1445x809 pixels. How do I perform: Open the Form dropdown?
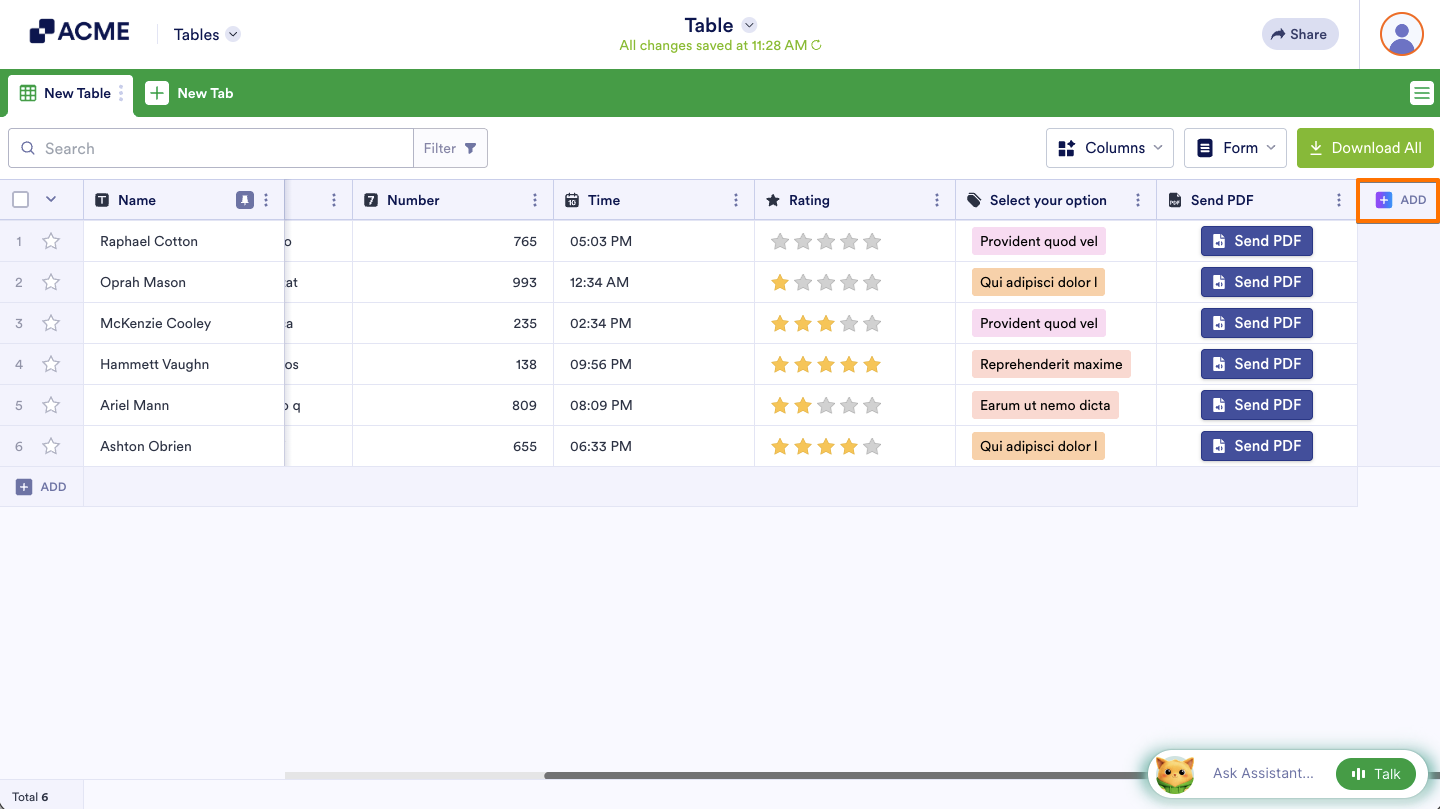tap(1236, 148)
